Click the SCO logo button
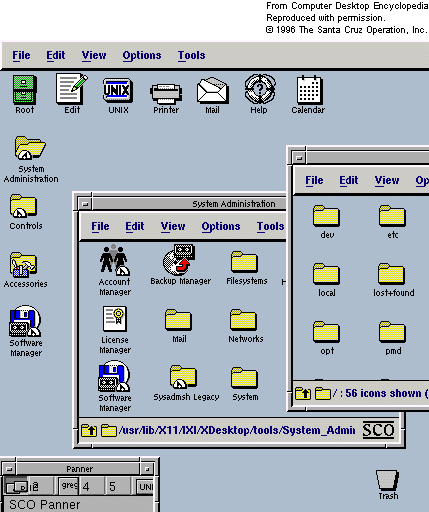 click(x=379, y=430)
